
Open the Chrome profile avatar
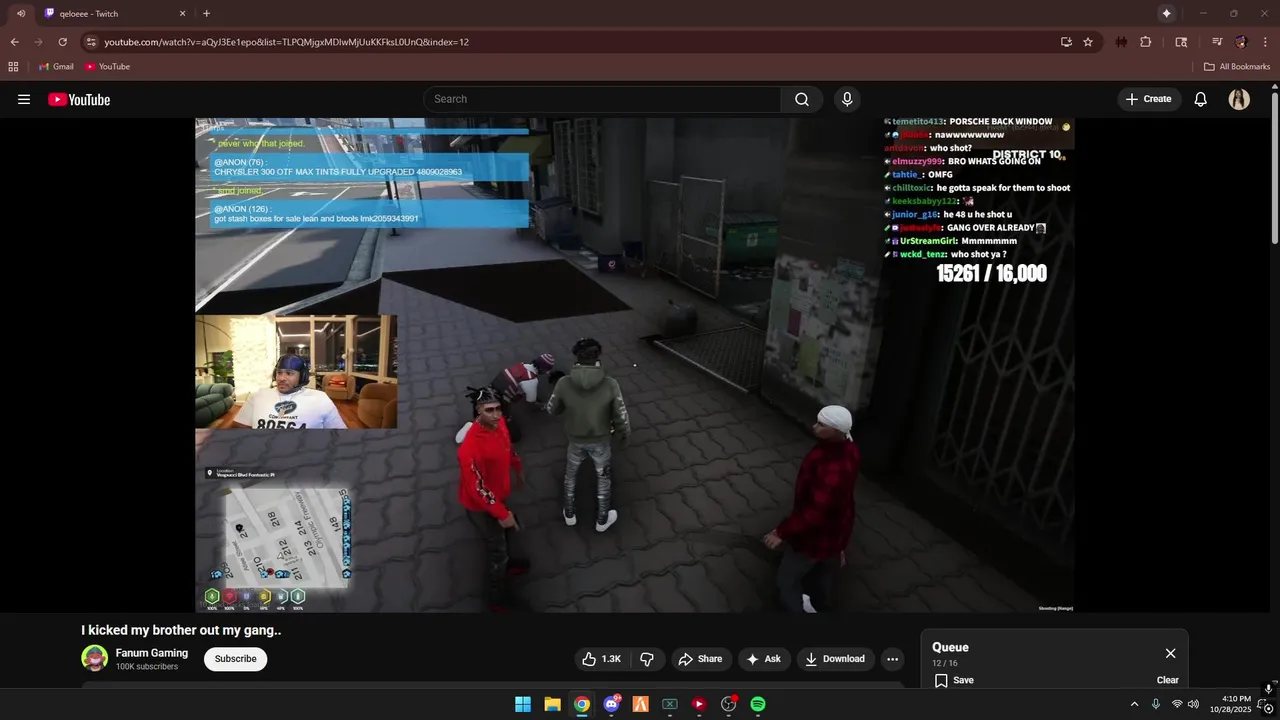tap(1241, 42)
